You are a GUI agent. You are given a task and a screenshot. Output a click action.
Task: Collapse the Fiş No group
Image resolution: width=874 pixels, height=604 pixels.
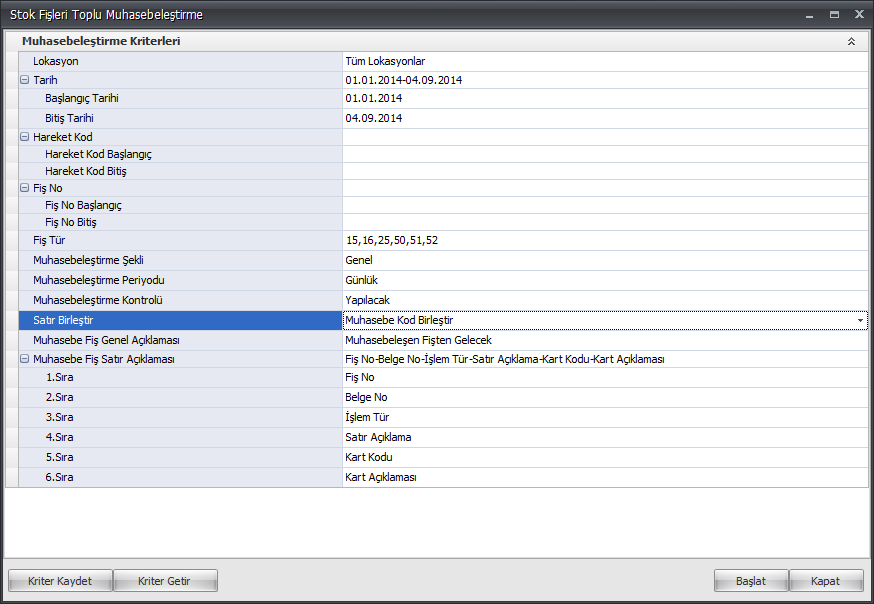[25, 188]
